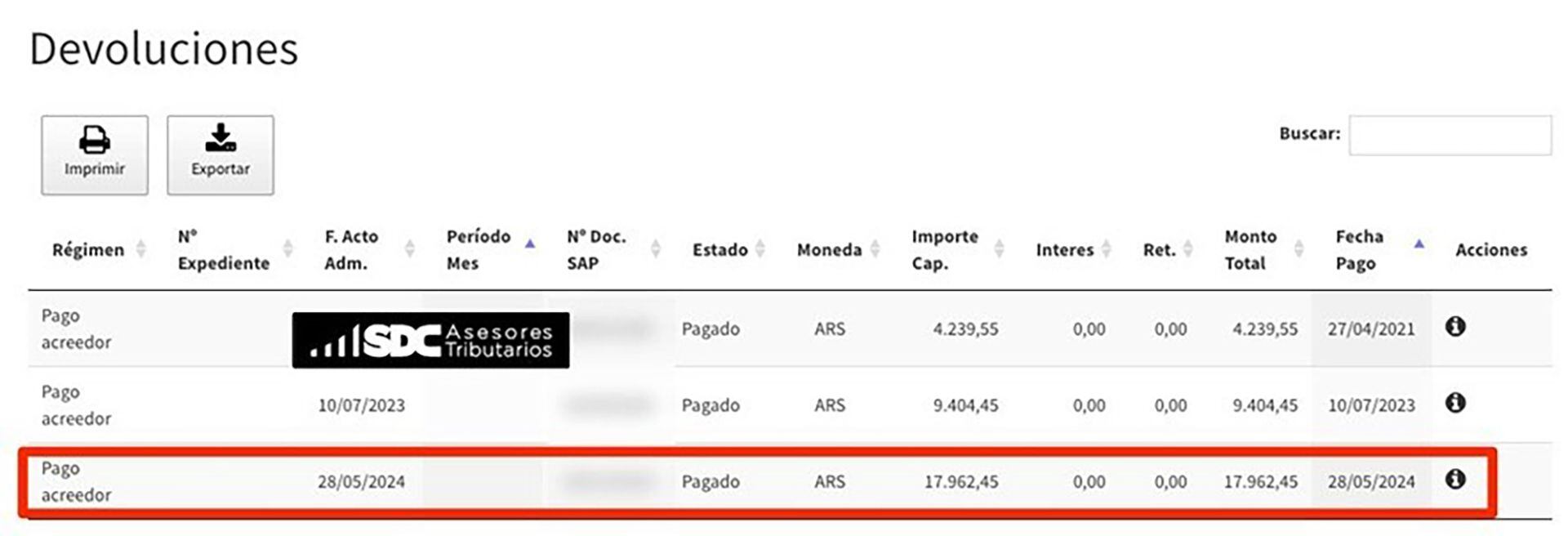Open info icon for 27/04/2021 payment row
Screen dimensions: 1568x536
[1454, 327]
